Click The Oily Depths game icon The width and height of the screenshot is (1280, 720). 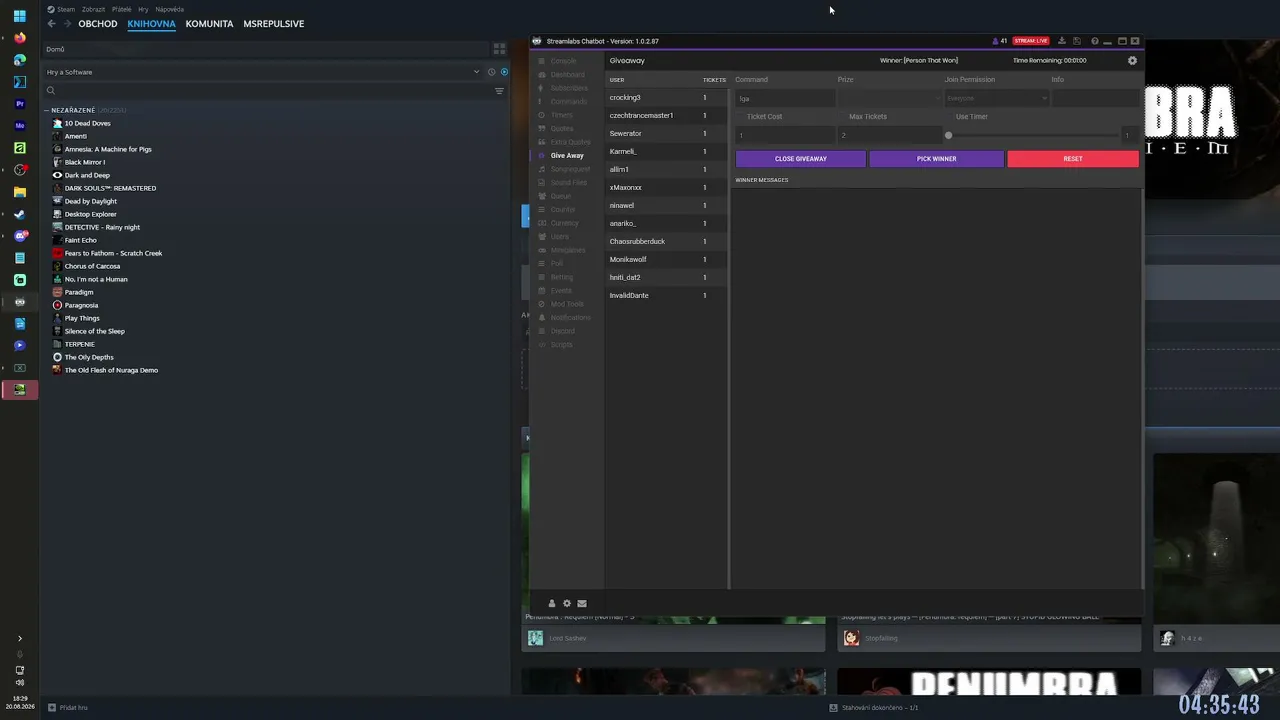click(x=58, y=357)
